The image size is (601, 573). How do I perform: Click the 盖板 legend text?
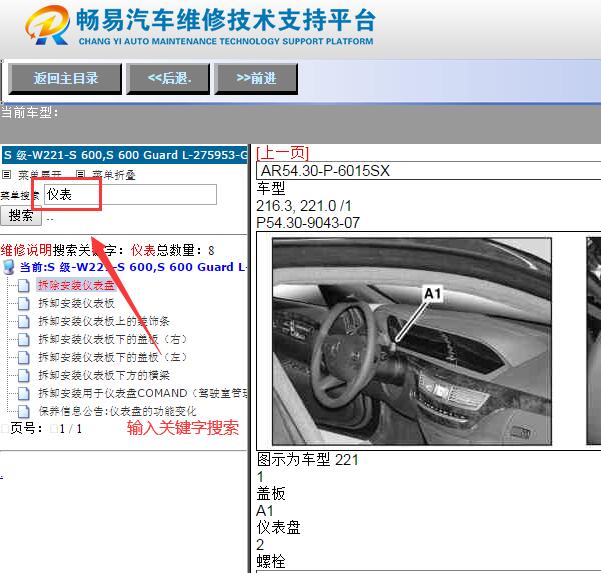pyautogui.click(x=271, y=494)
